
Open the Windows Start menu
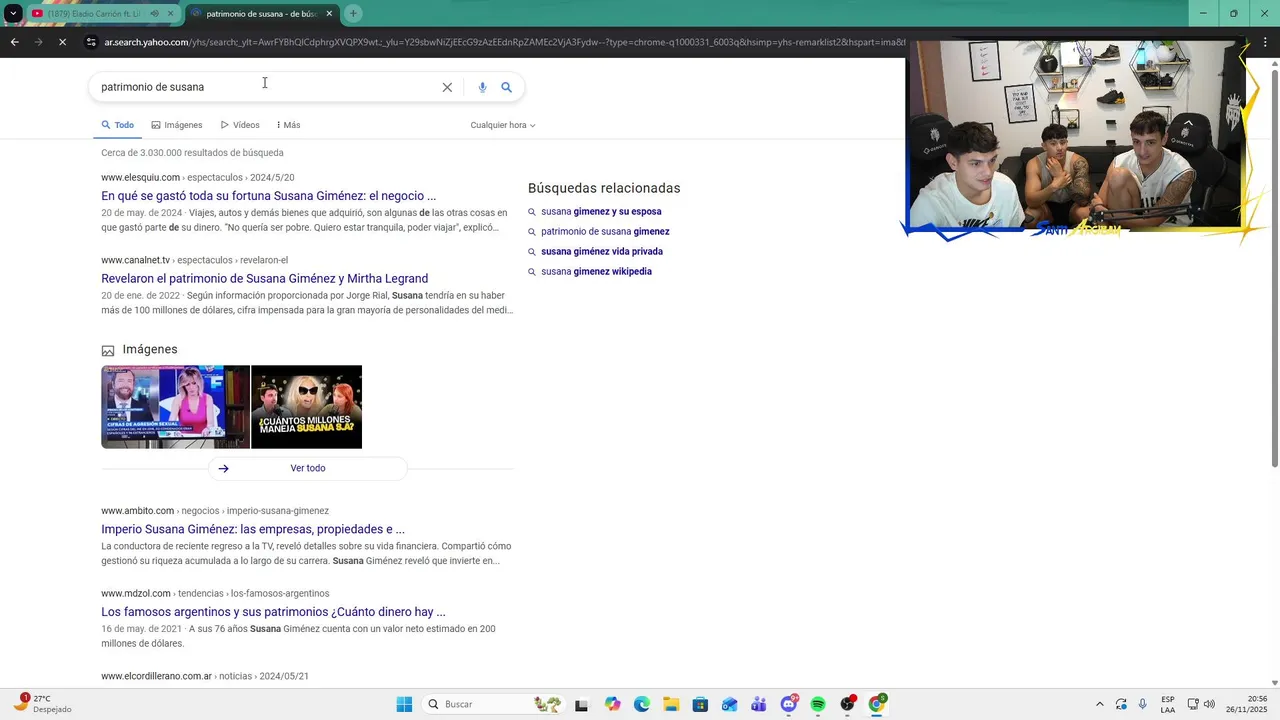click(x=404, y=704)
